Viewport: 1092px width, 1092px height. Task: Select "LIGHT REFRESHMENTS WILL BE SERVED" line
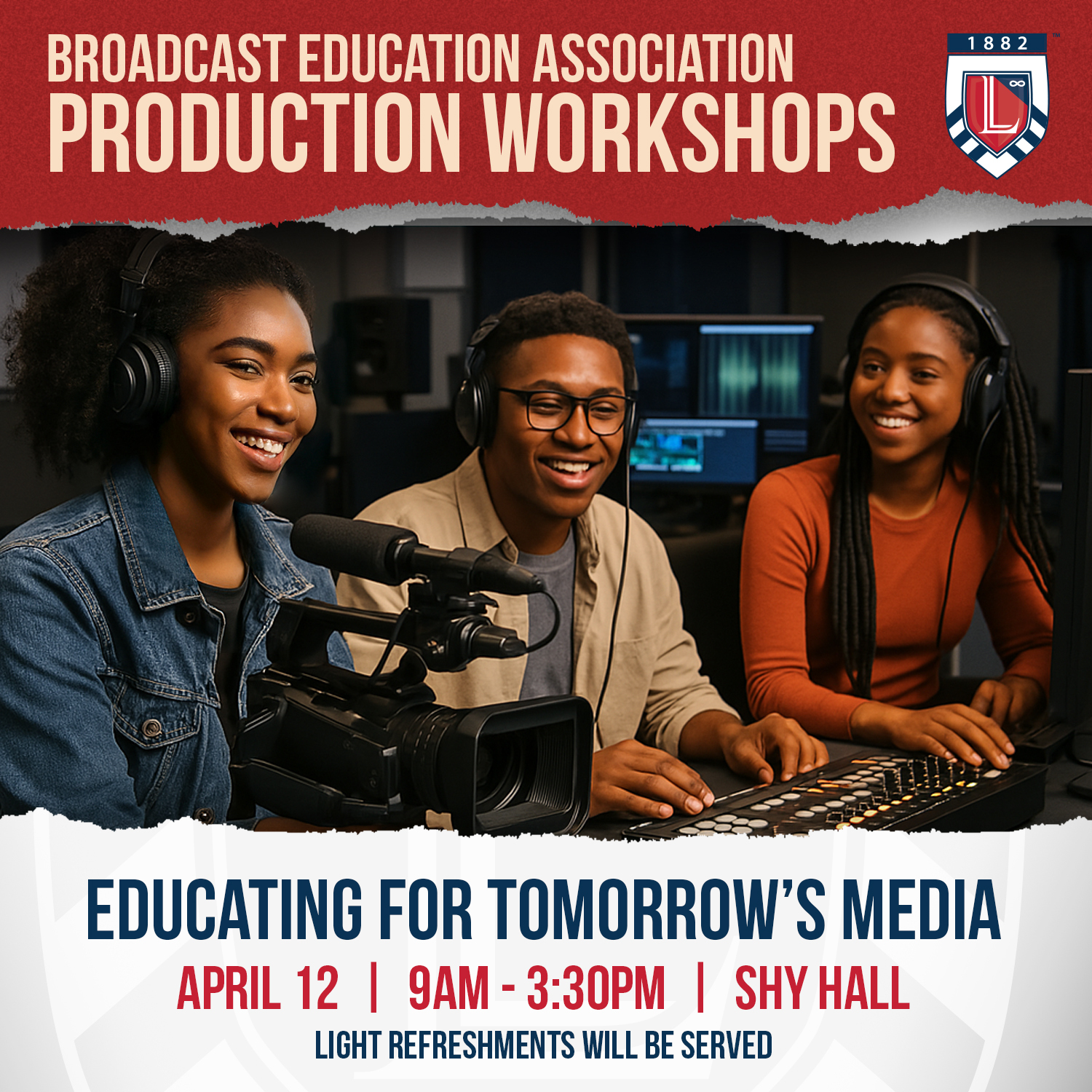pyautogui.click(x=544, y=1045)
